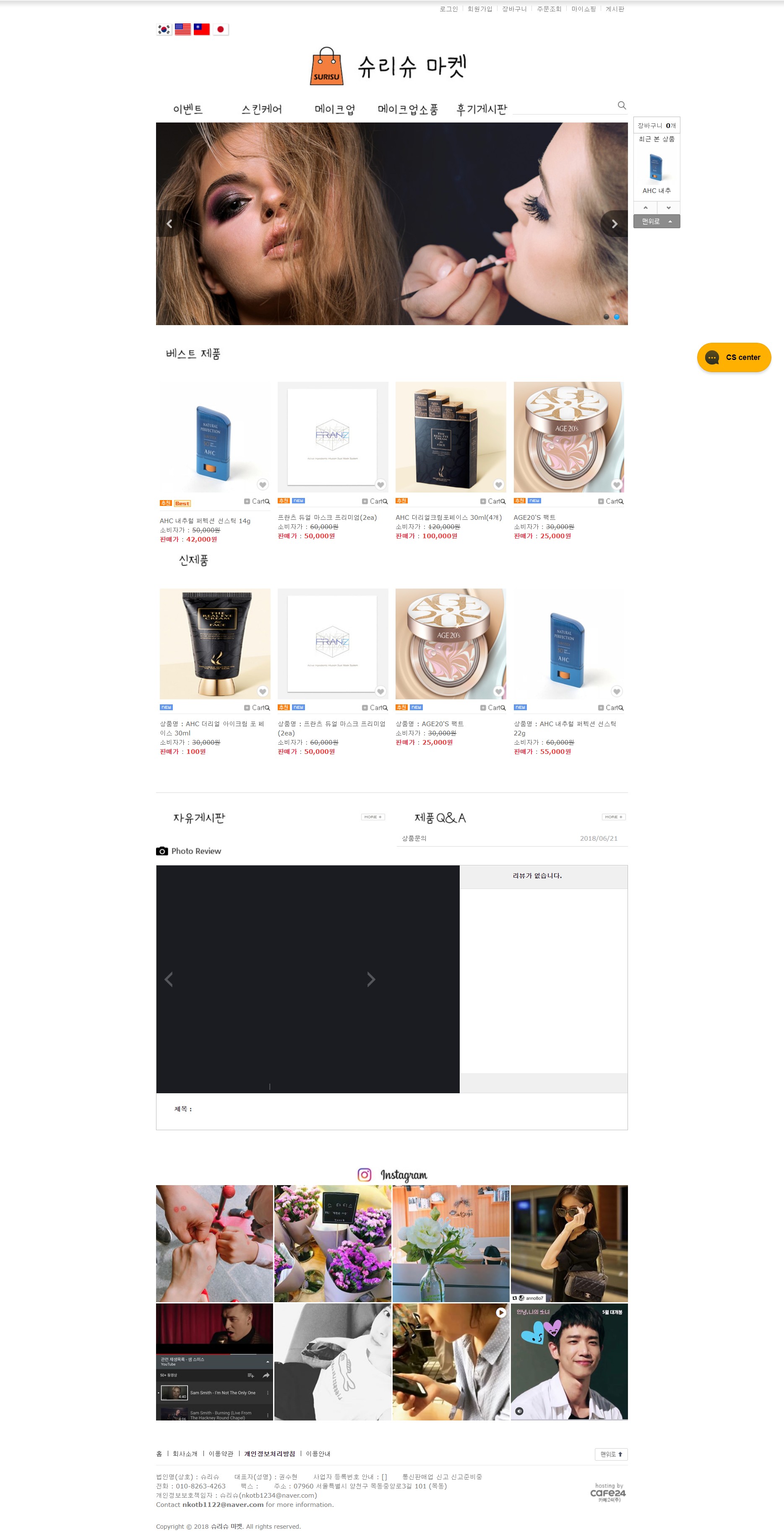The image size is (784, 1535).
Task: Click the 회원가입 link at top
Action: [x=479, y=9]
